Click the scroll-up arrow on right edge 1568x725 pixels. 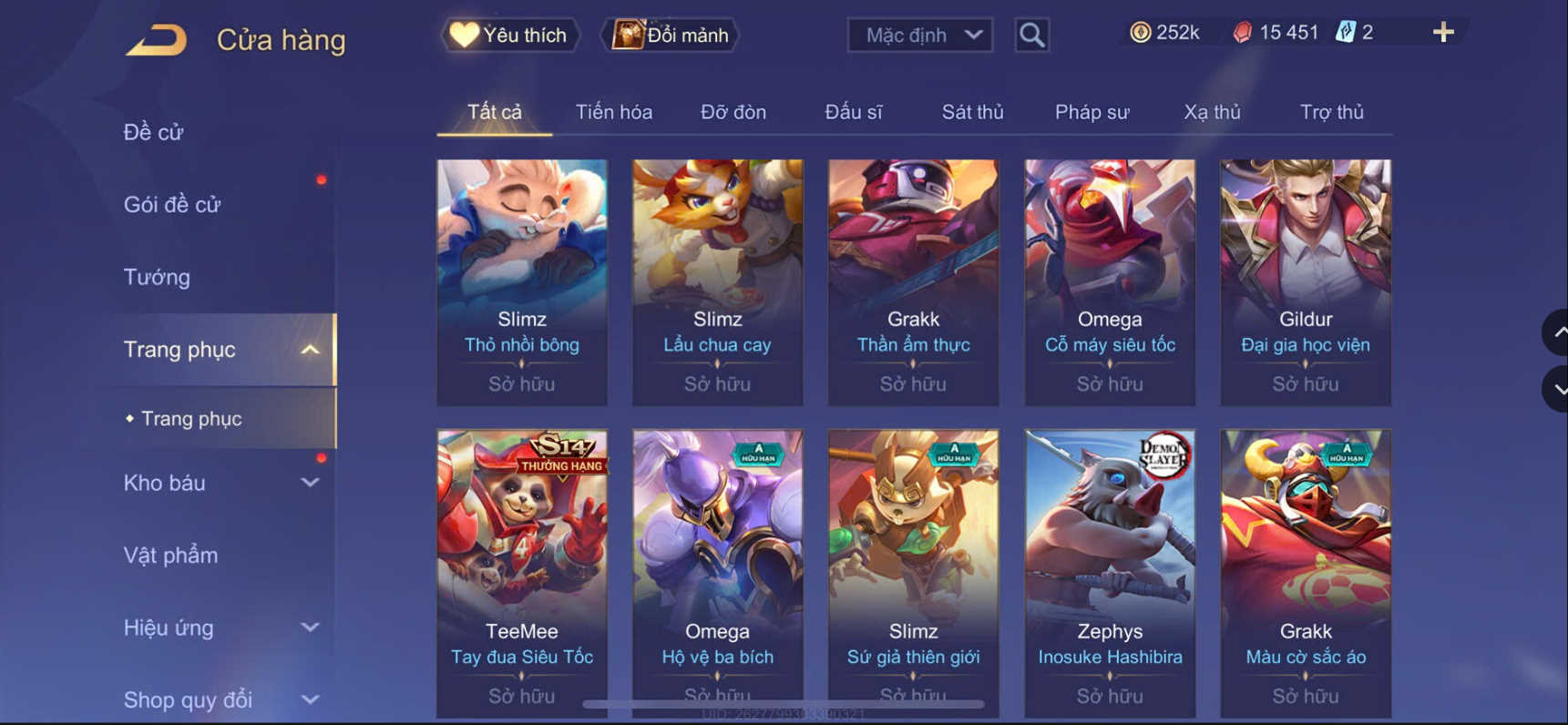(1557, 332)
